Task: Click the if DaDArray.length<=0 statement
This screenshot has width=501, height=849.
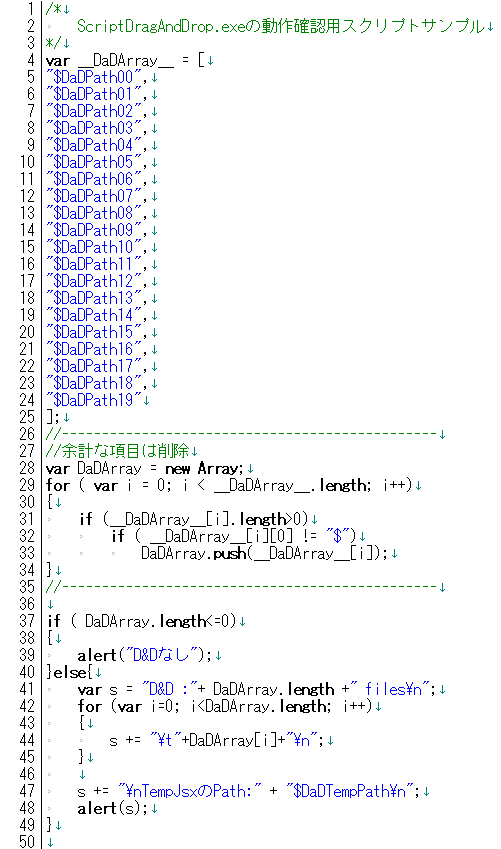Action: (x=142, y=621)
